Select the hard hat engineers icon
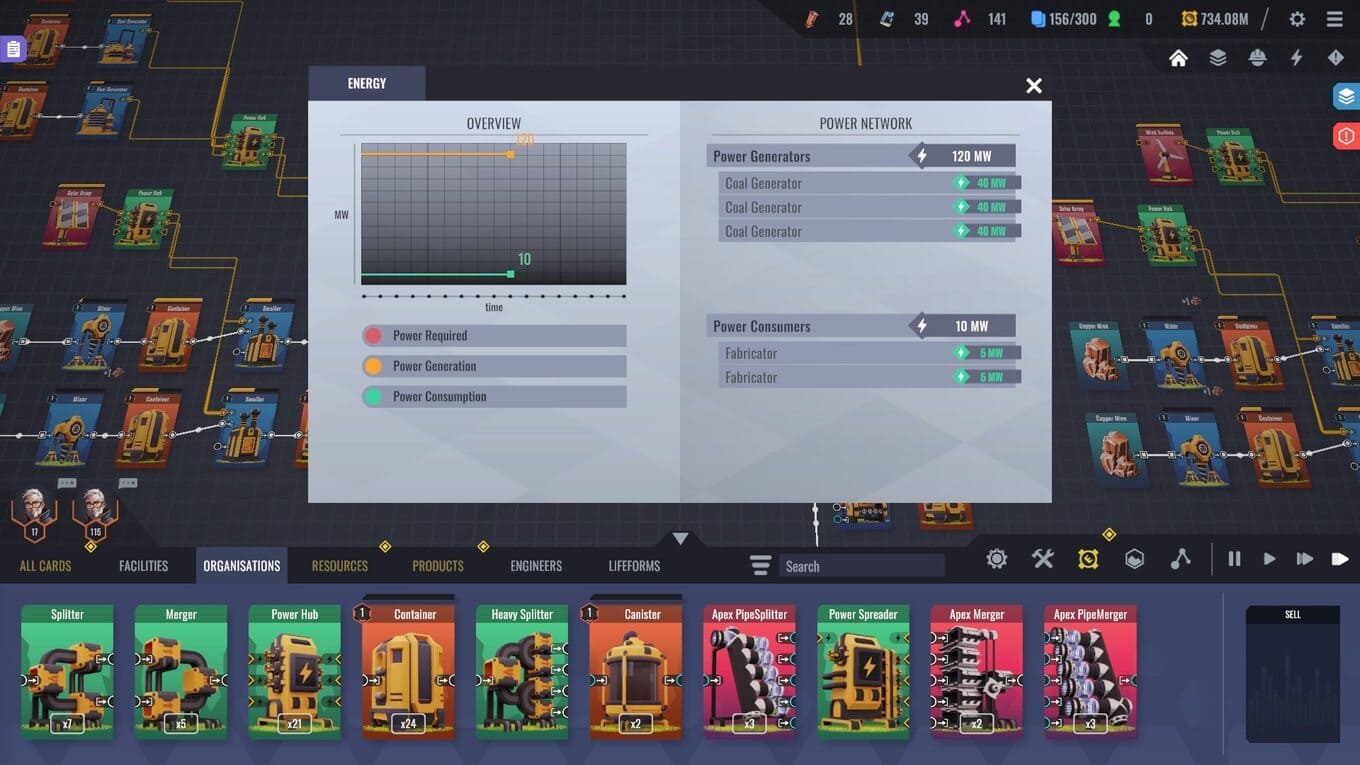 point(1257,58)
